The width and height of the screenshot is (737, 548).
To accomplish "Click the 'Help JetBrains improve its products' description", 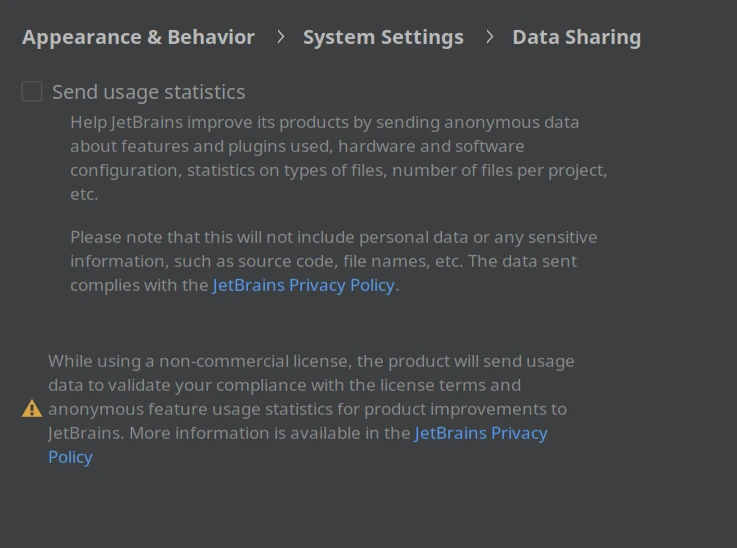I will [x=338, y=158].
